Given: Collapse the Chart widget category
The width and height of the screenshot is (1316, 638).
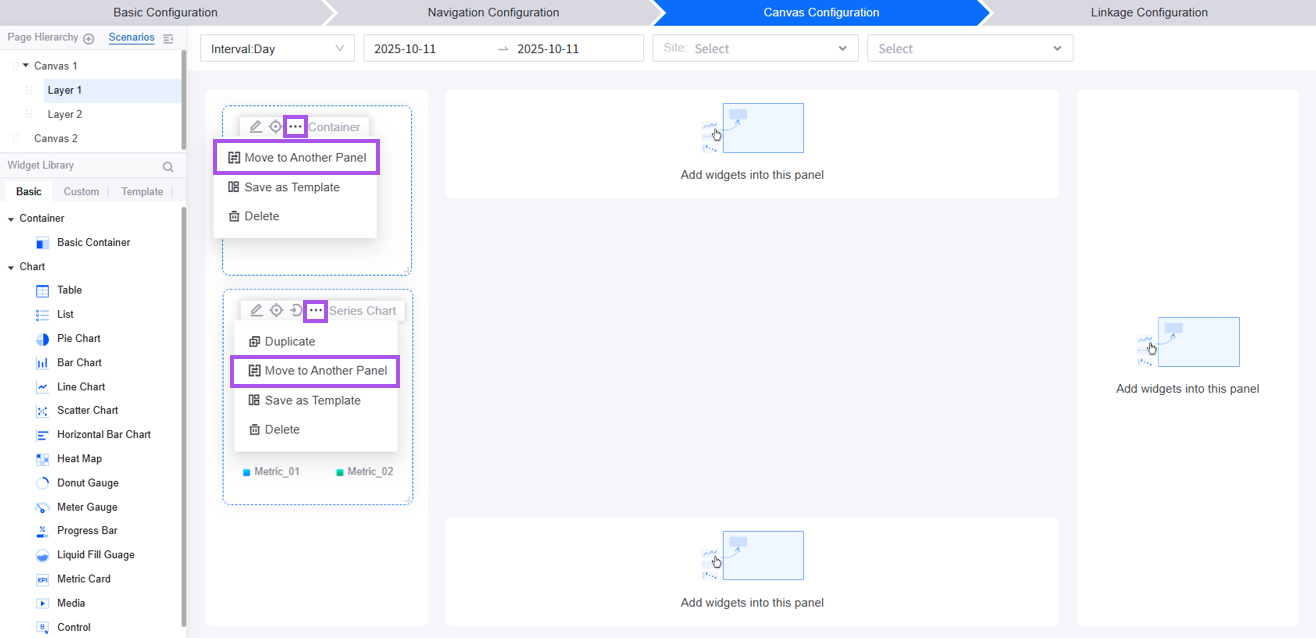Looking at the screenshot, I should pyautogui.click(x=11, y=267).
